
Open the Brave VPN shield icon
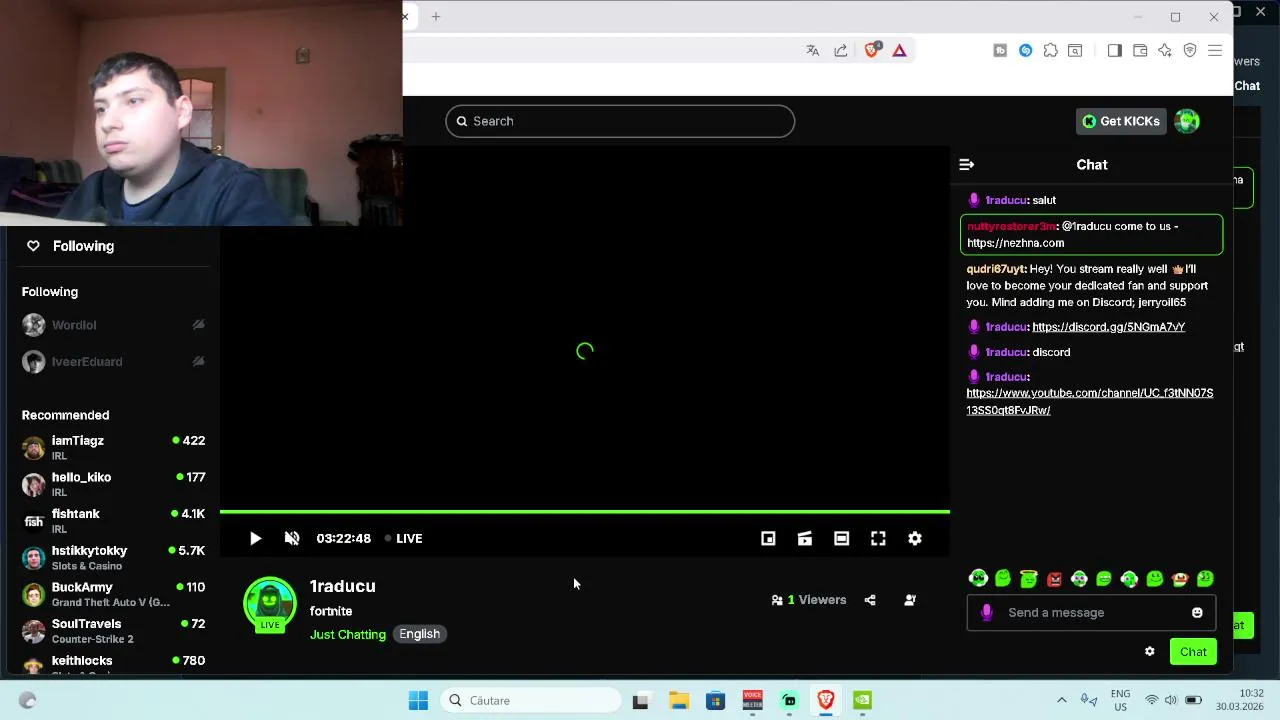tap(1190, 50)
